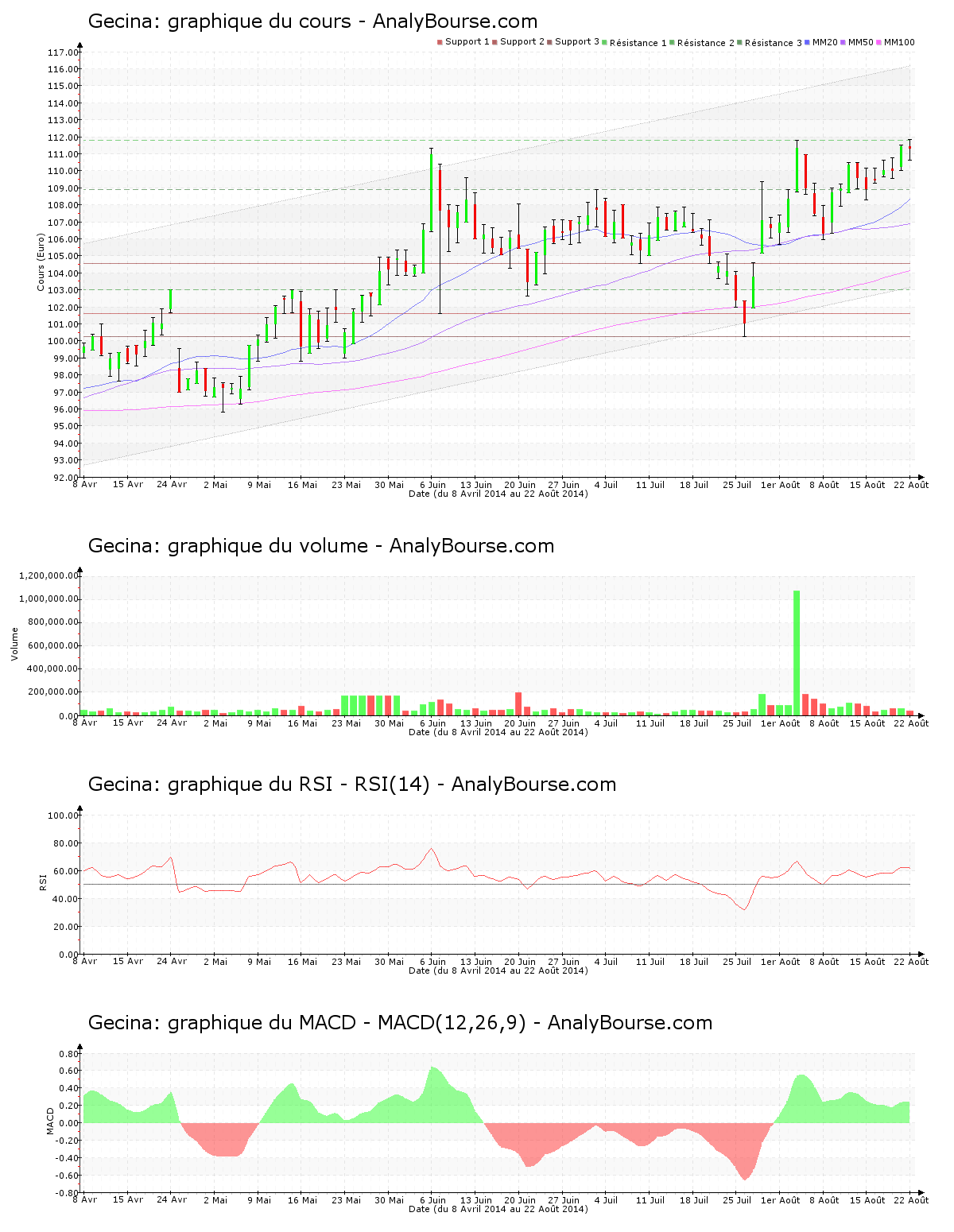Click the 'MACD' vertical axis title
This screenshot has width=954, height=1232.
[x=50, y=1120]
